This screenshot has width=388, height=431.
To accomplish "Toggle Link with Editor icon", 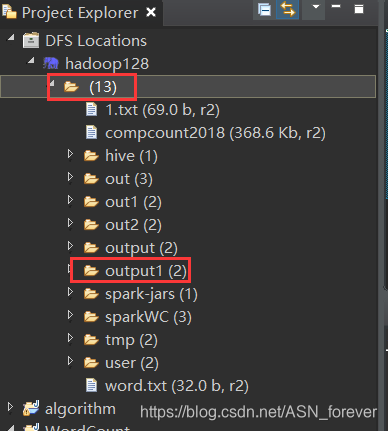I will (288, 9).
